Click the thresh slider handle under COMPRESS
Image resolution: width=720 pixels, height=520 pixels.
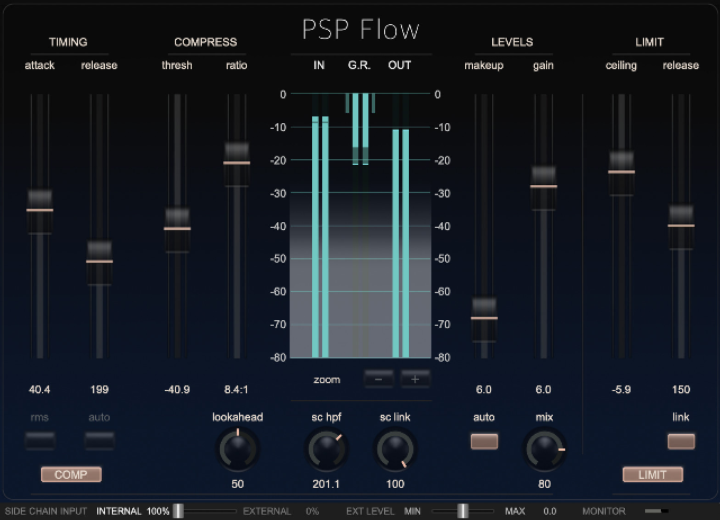(x=177, y=229)
